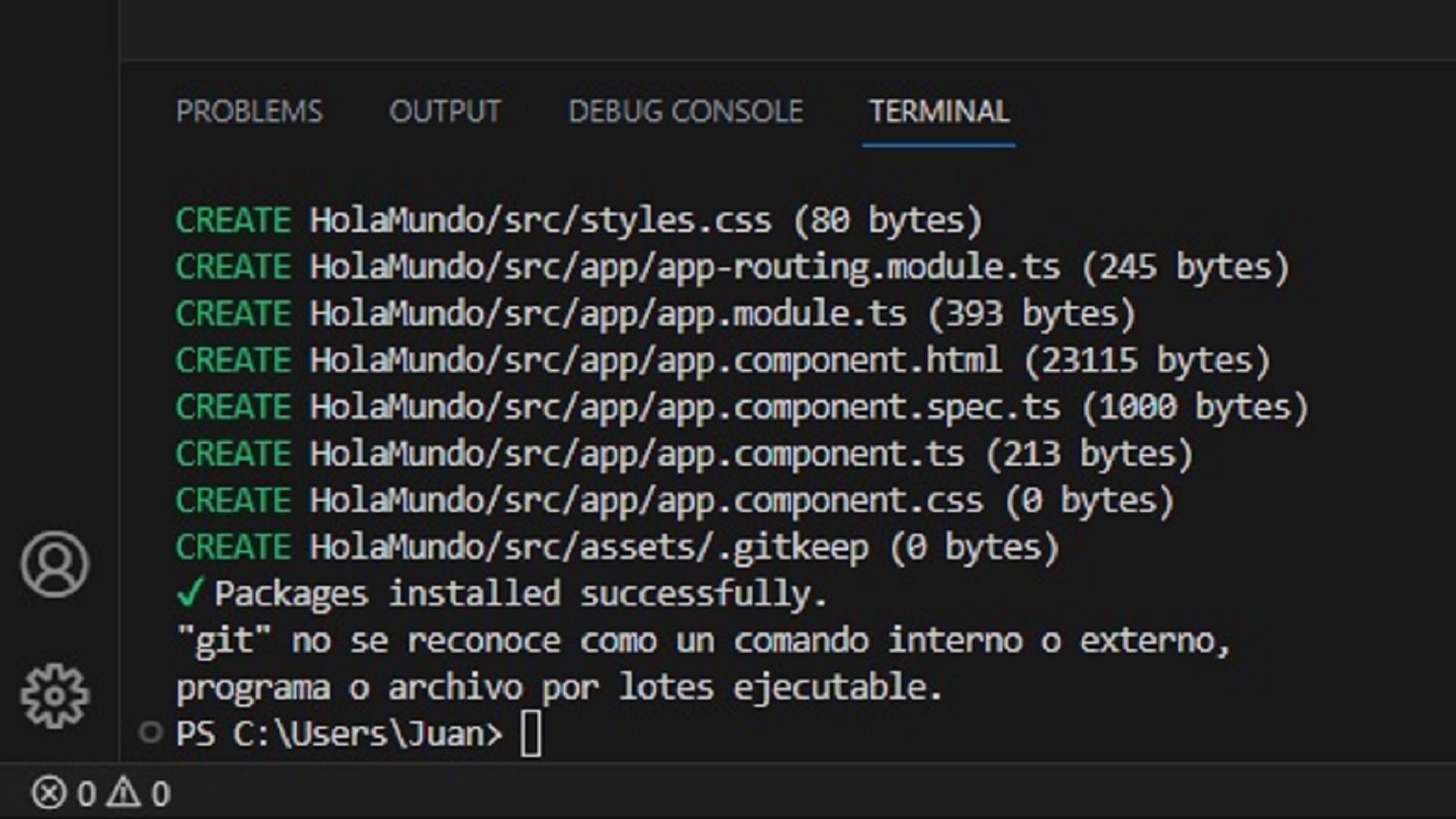Open the DEBUG CONSOLE tab
The width and height of the screenshot is (1456, 819).
686,111
